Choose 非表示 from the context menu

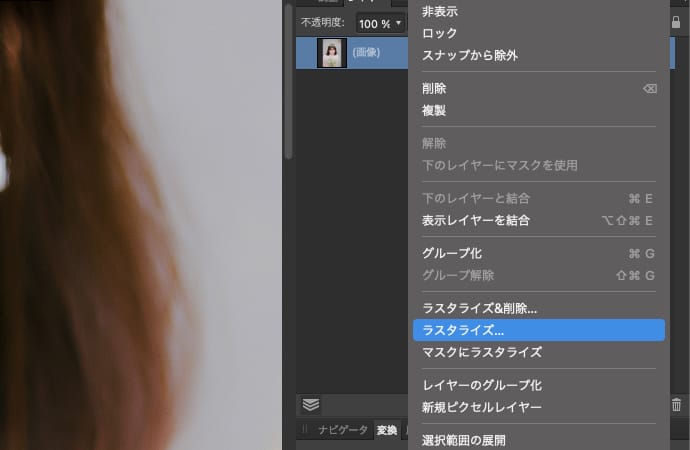441,12
